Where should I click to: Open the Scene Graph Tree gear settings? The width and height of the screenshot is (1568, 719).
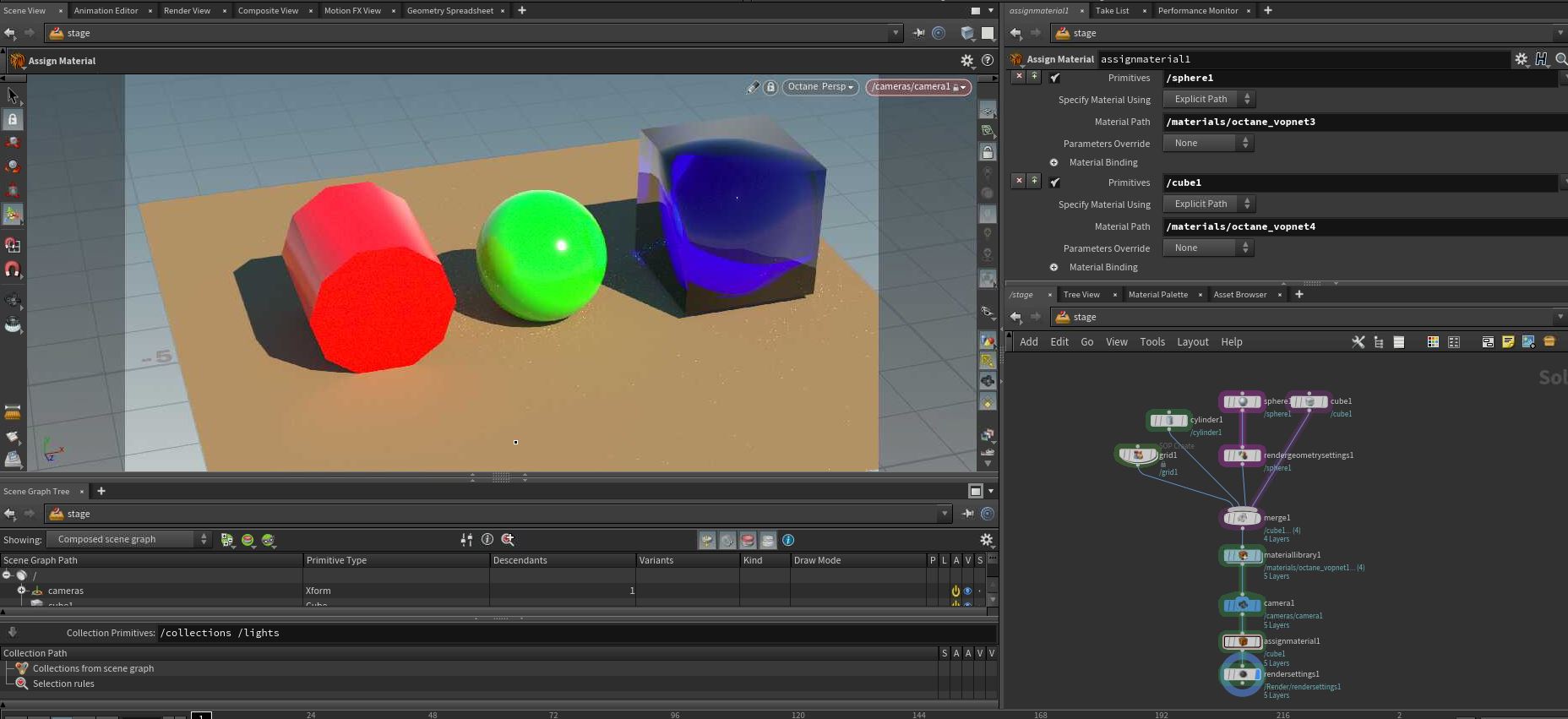986,540
